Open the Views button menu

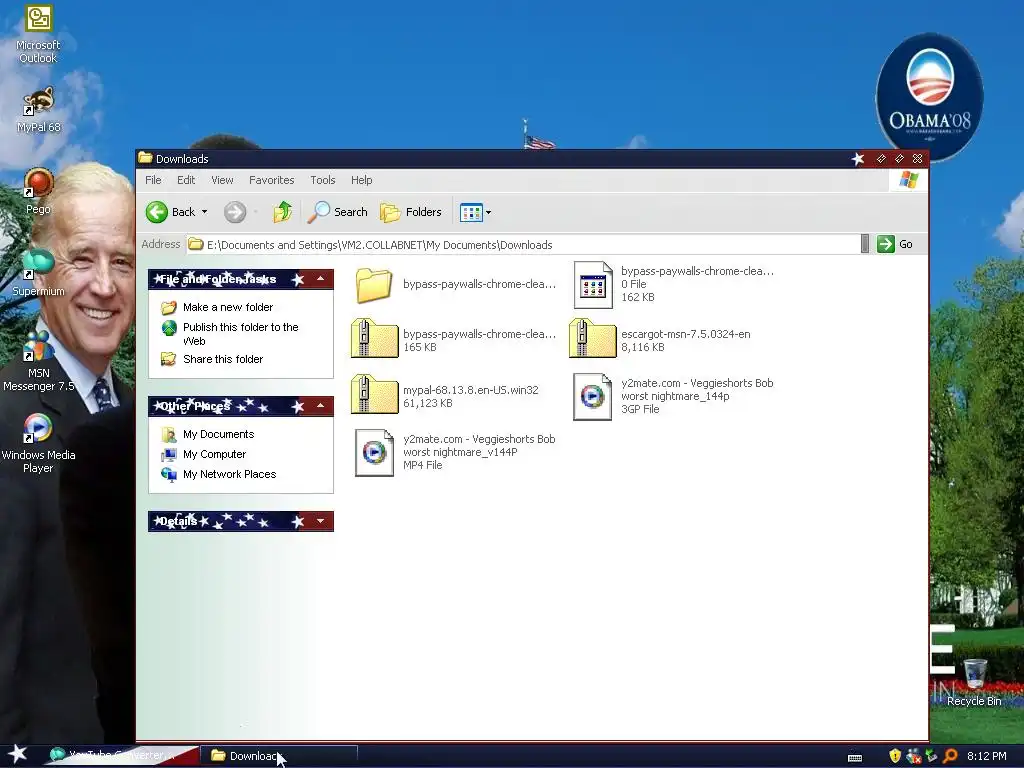pos(475,212)
